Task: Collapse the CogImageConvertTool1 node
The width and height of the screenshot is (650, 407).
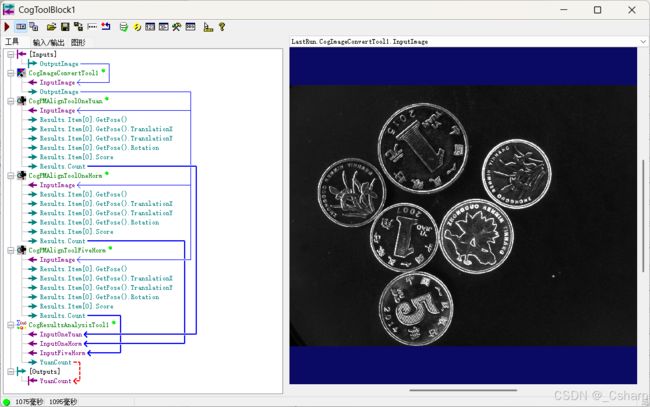Action: 11,73
